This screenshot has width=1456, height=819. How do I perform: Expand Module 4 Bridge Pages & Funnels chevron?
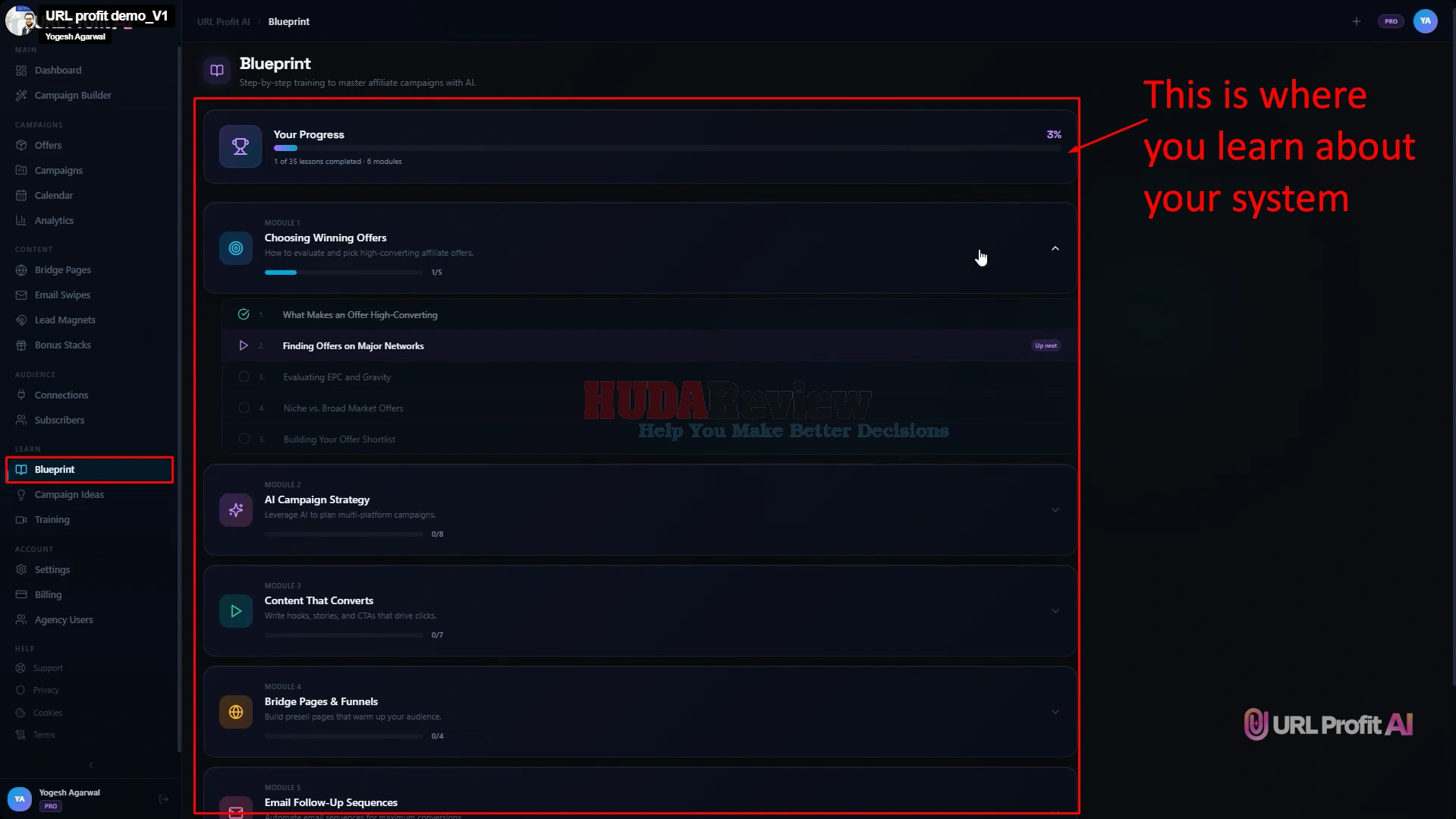[x=1055, y=712]
